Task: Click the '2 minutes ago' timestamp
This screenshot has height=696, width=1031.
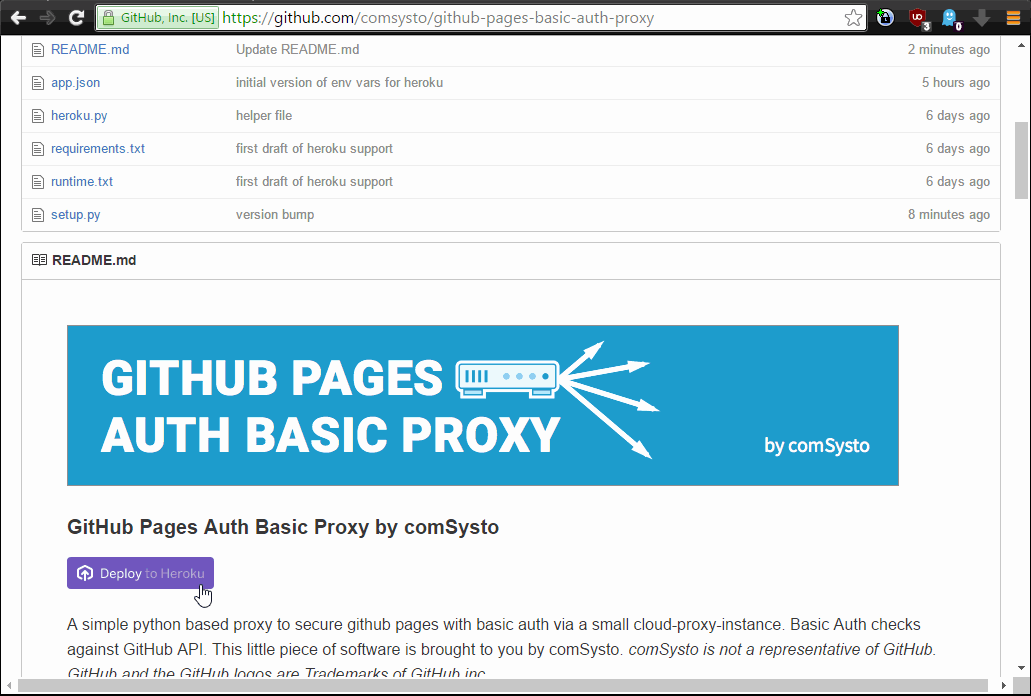Action: click(x=949, y=49)
